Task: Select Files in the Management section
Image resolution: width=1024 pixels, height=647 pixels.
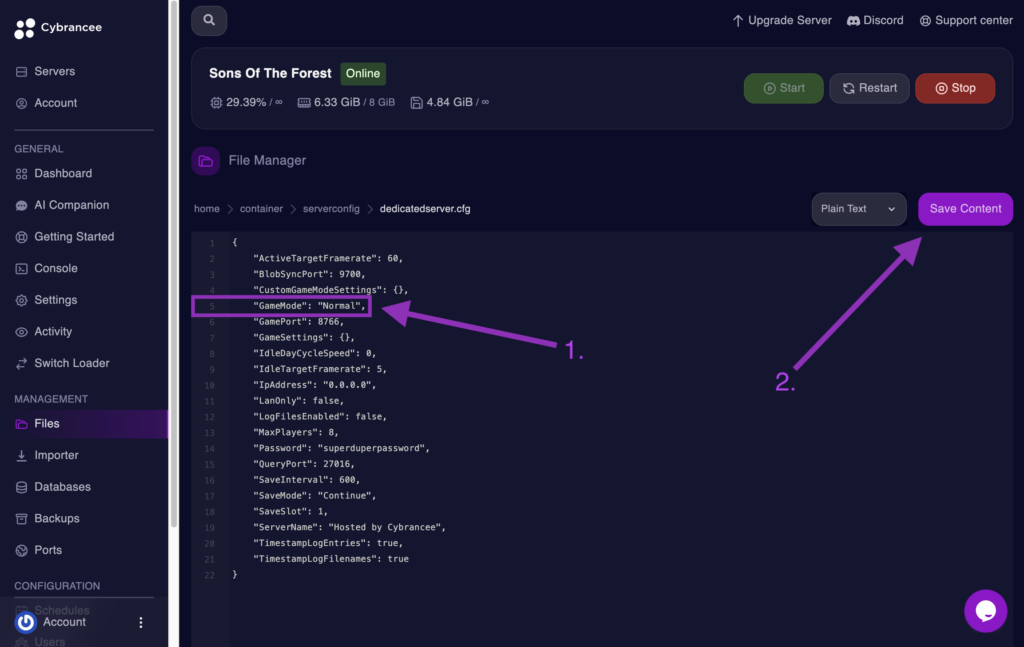Action: pyautogui.click(x=84, y=424)
